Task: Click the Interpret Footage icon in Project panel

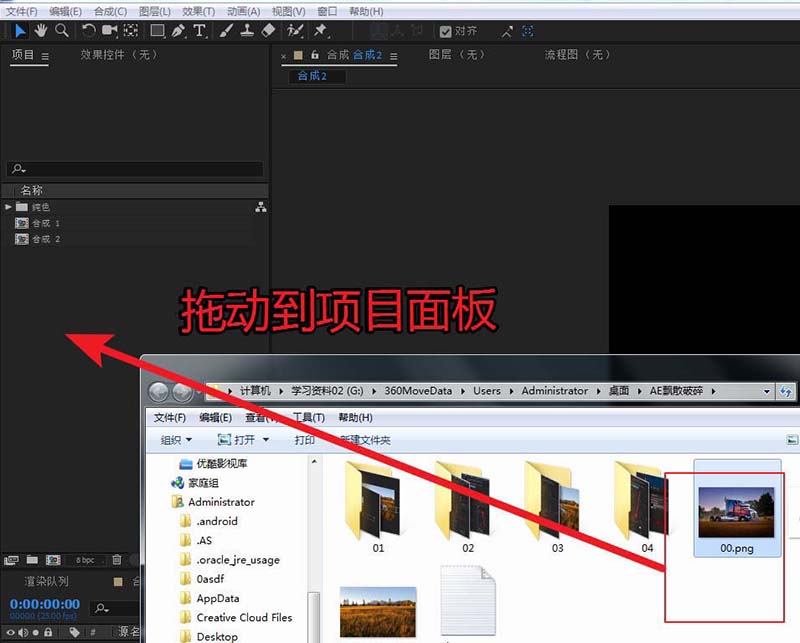Action: 11,560
